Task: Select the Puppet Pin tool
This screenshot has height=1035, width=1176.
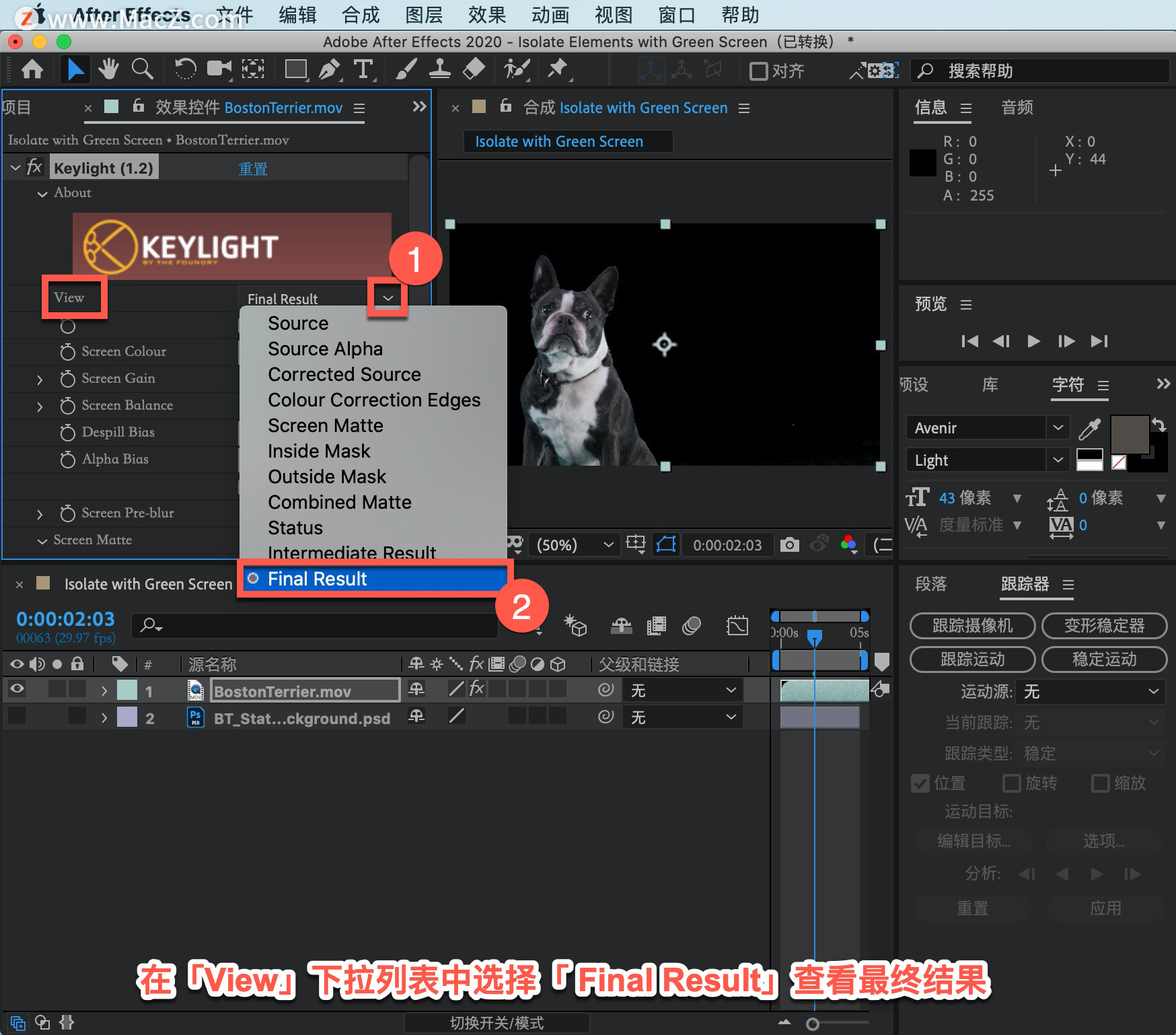Action: (x=557, y=69)
